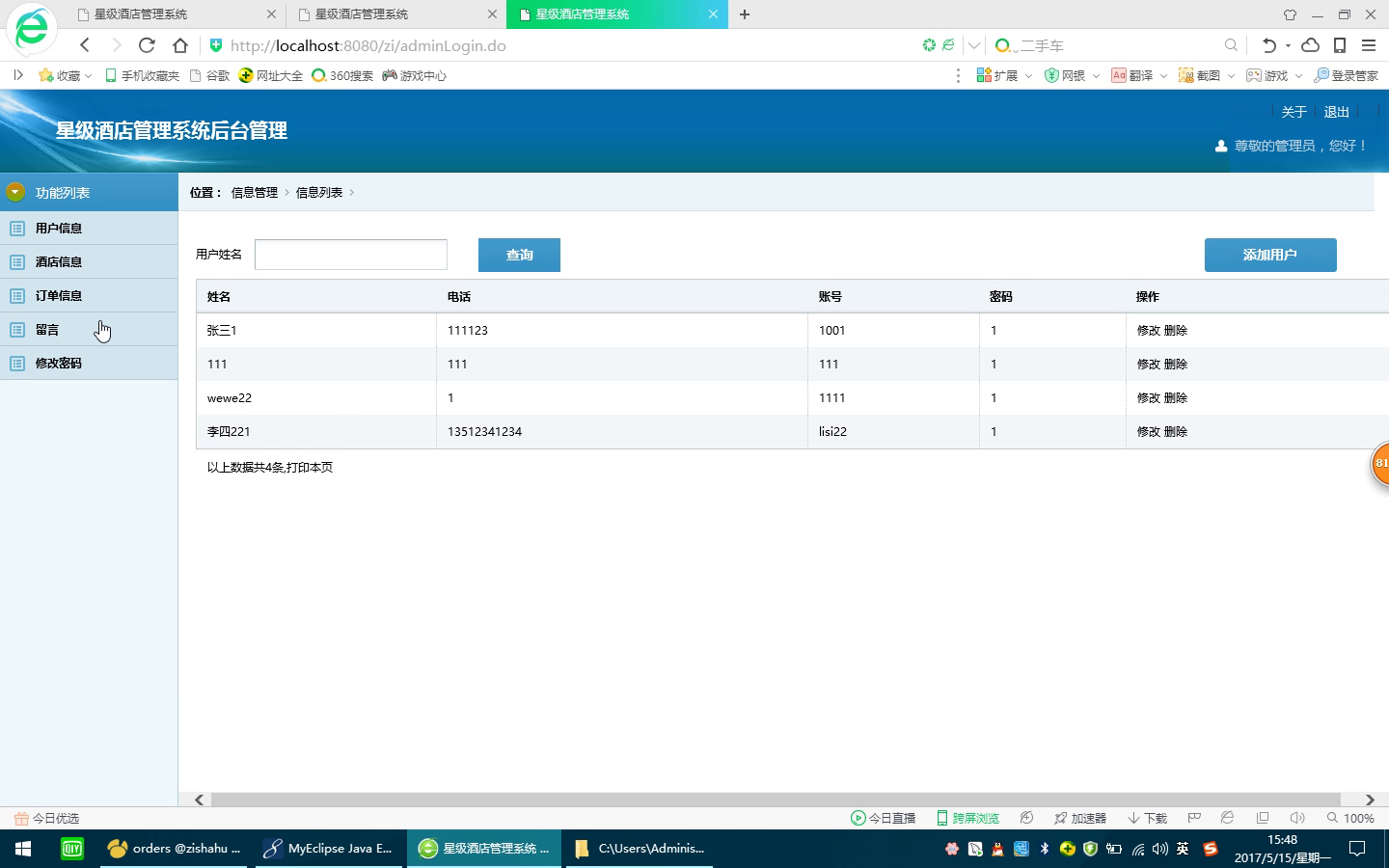Open the iQIYI taskbar icon
Screen dimensions: 1389x868
click(72, 849)
